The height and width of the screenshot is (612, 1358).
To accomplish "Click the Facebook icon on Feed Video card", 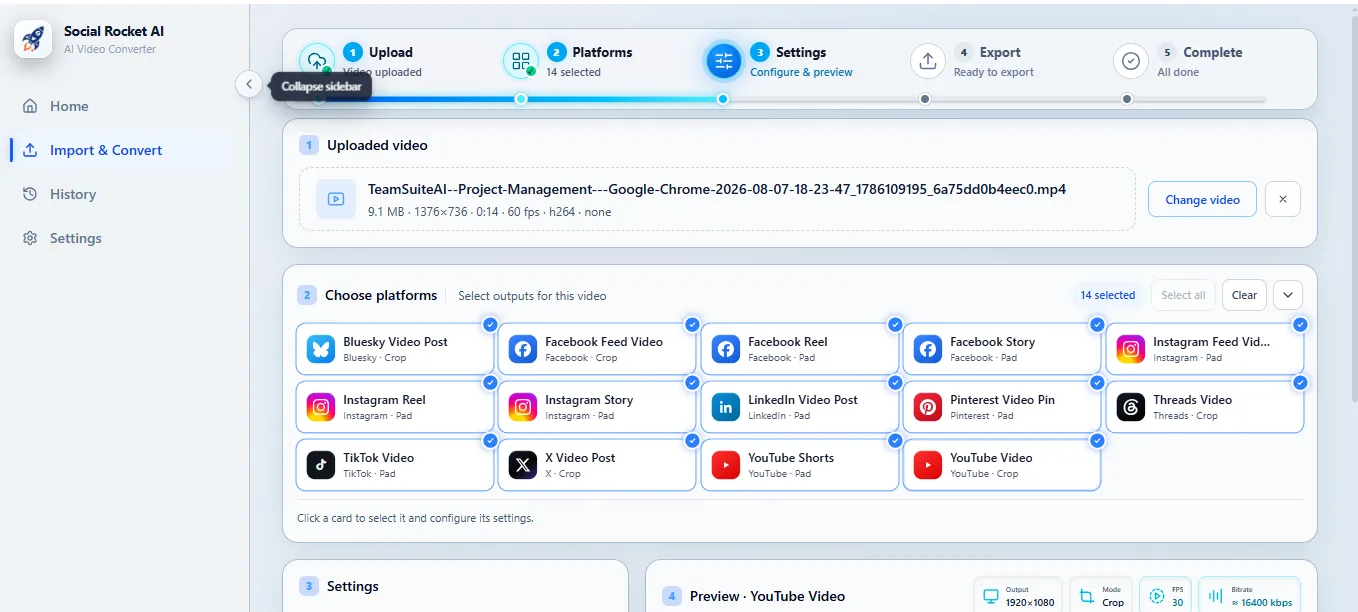I will [x=523, y=349].
